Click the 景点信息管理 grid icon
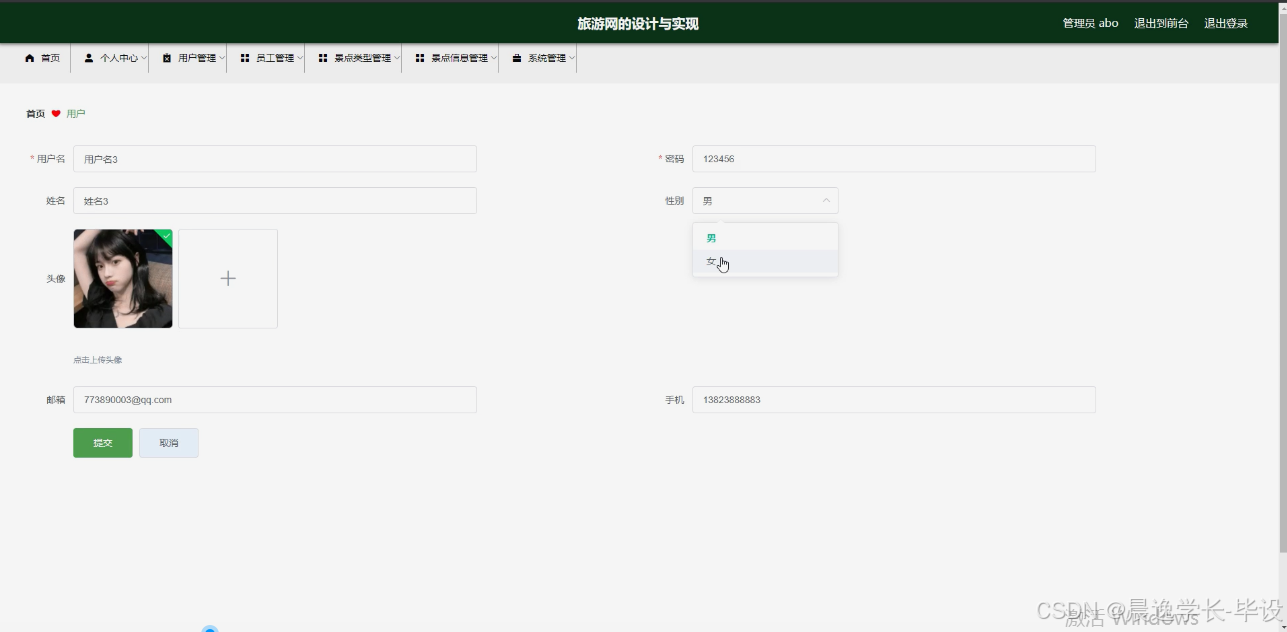 tap(421, 57)
